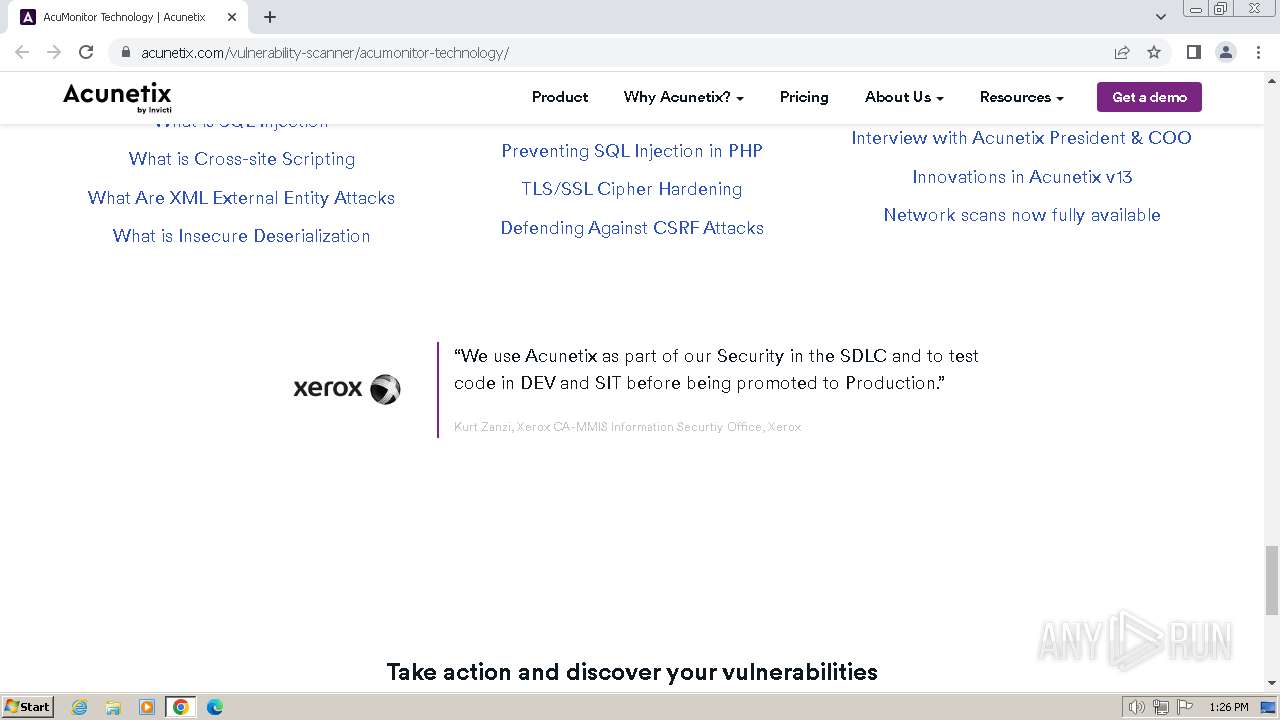The height and width of the screenshot is (720, 1280).
Task: Open the Product menu item
Action: (560, 97)
